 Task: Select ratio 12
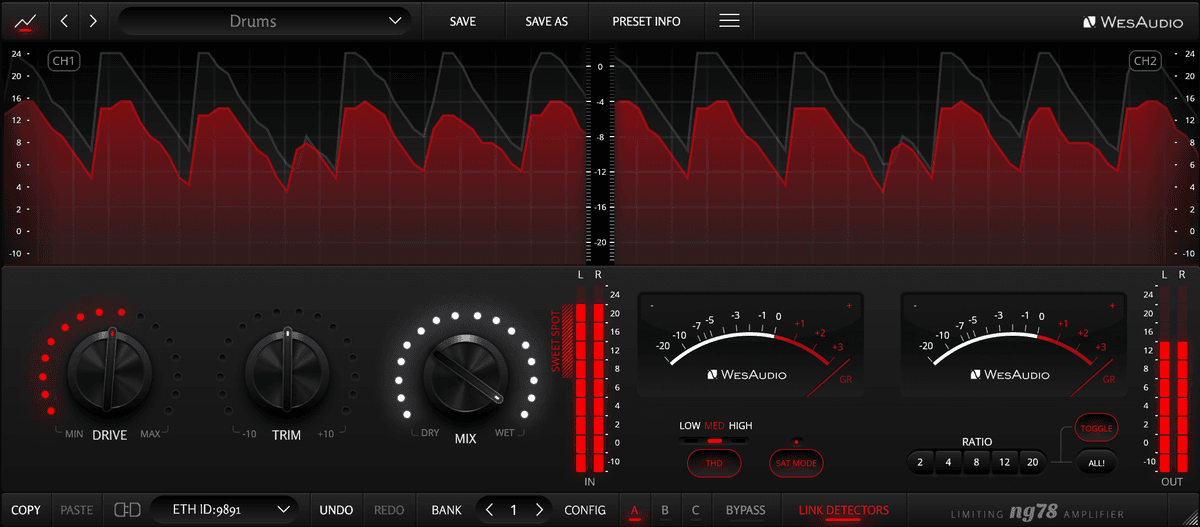click(x=1005, y=463)
